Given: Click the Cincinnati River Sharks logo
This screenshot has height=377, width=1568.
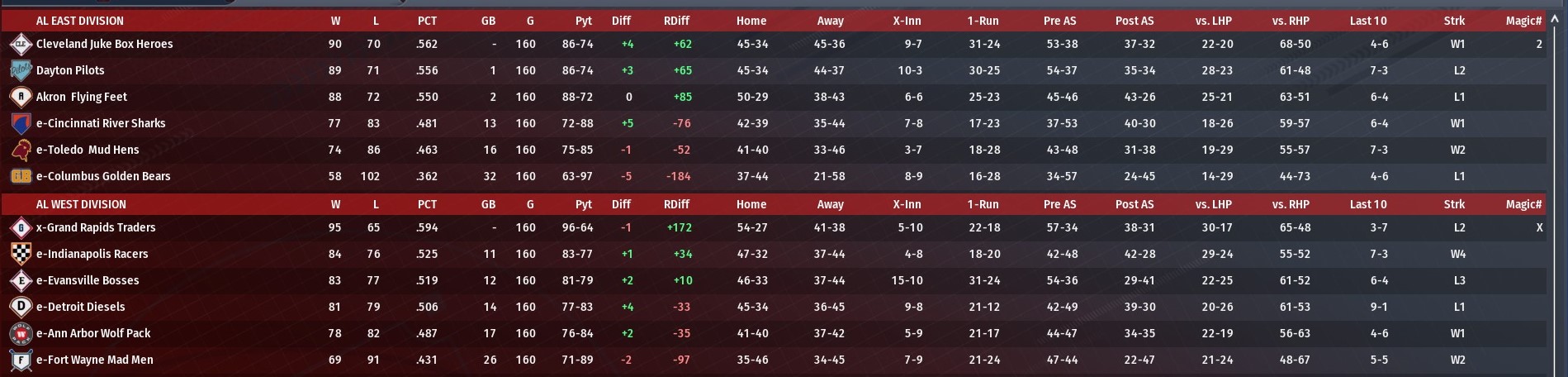Looking at the screenshot, I should (x=21, y=123).
